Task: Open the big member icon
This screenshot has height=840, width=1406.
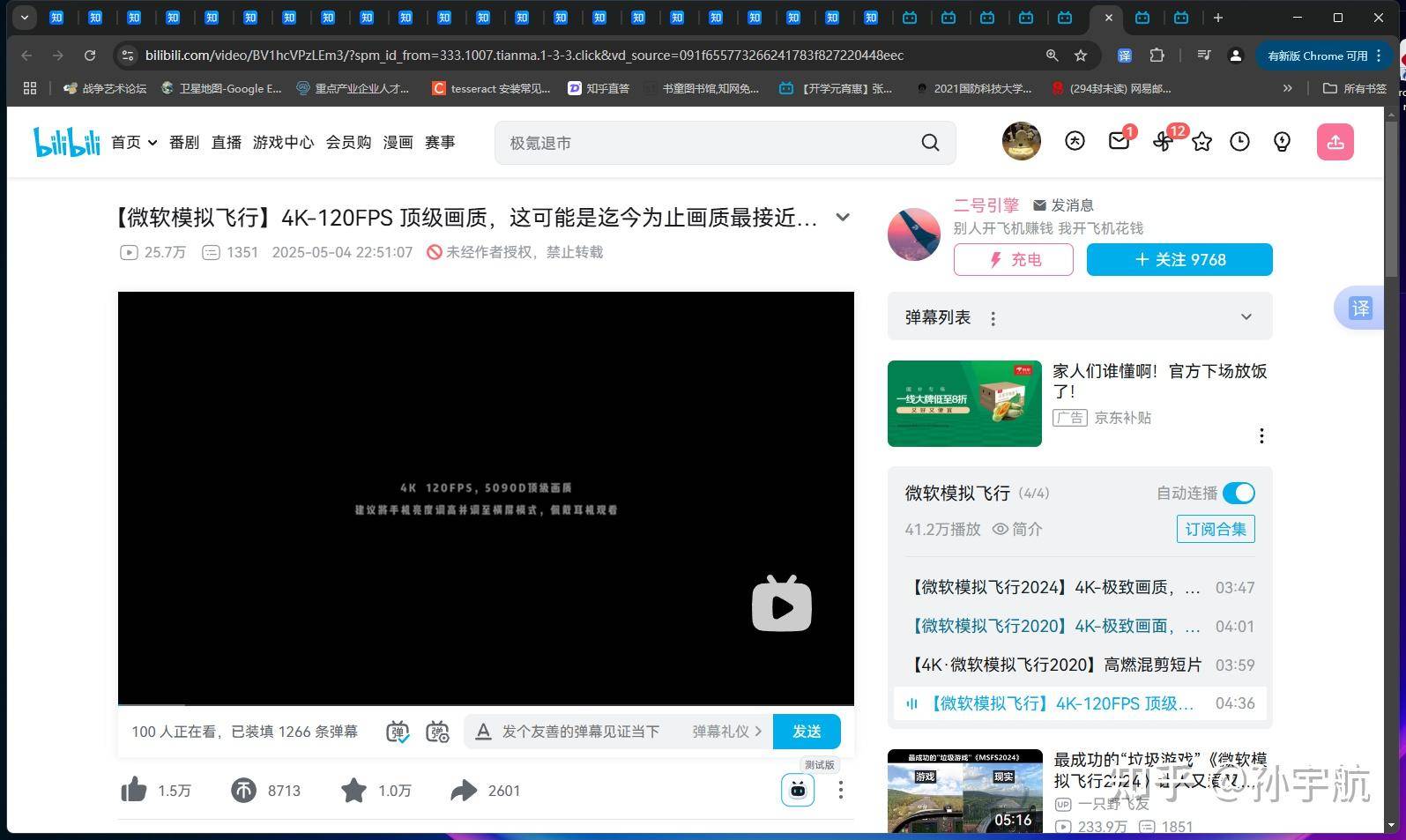Action: [1075, 141]
